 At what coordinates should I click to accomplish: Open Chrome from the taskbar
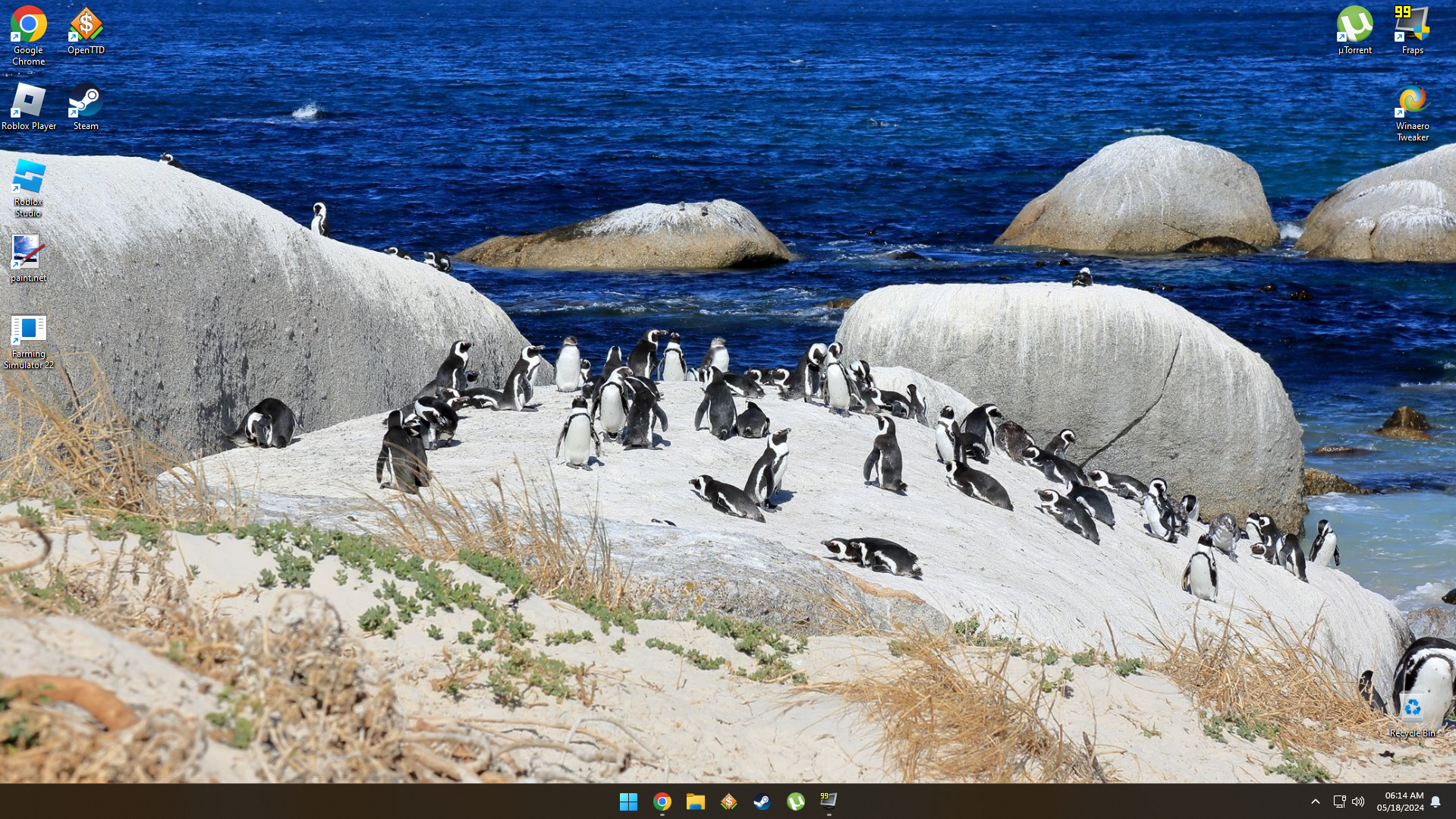[662, 802]
